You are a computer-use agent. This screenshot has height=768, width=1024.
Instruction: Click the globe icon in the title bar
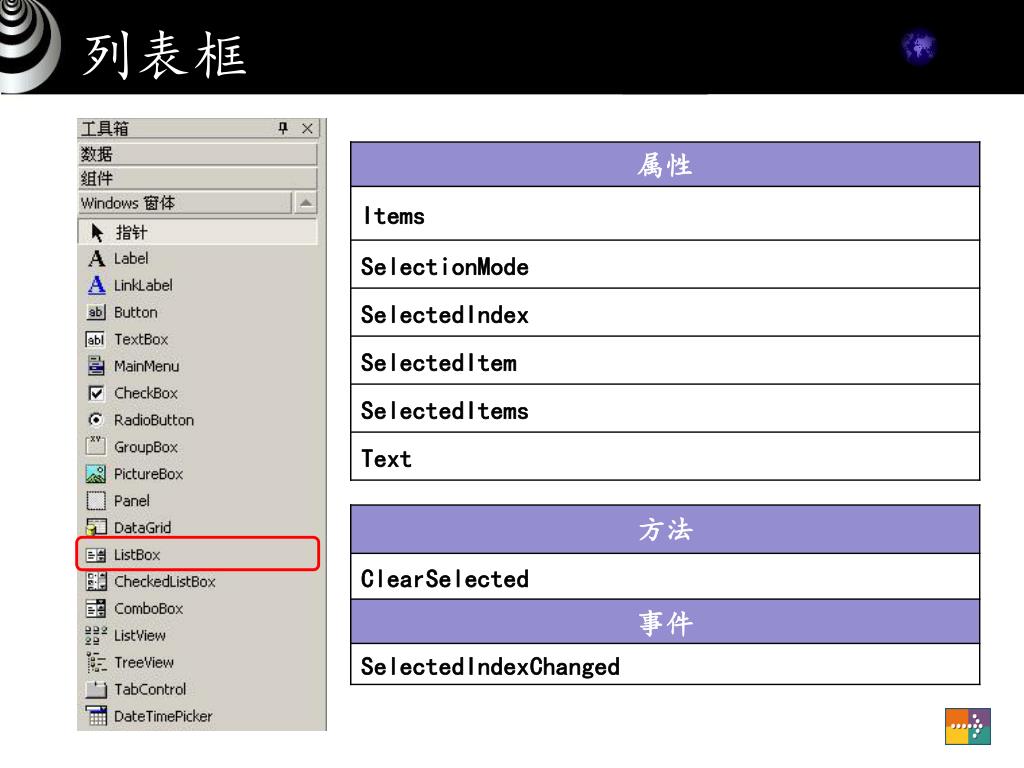918,47
